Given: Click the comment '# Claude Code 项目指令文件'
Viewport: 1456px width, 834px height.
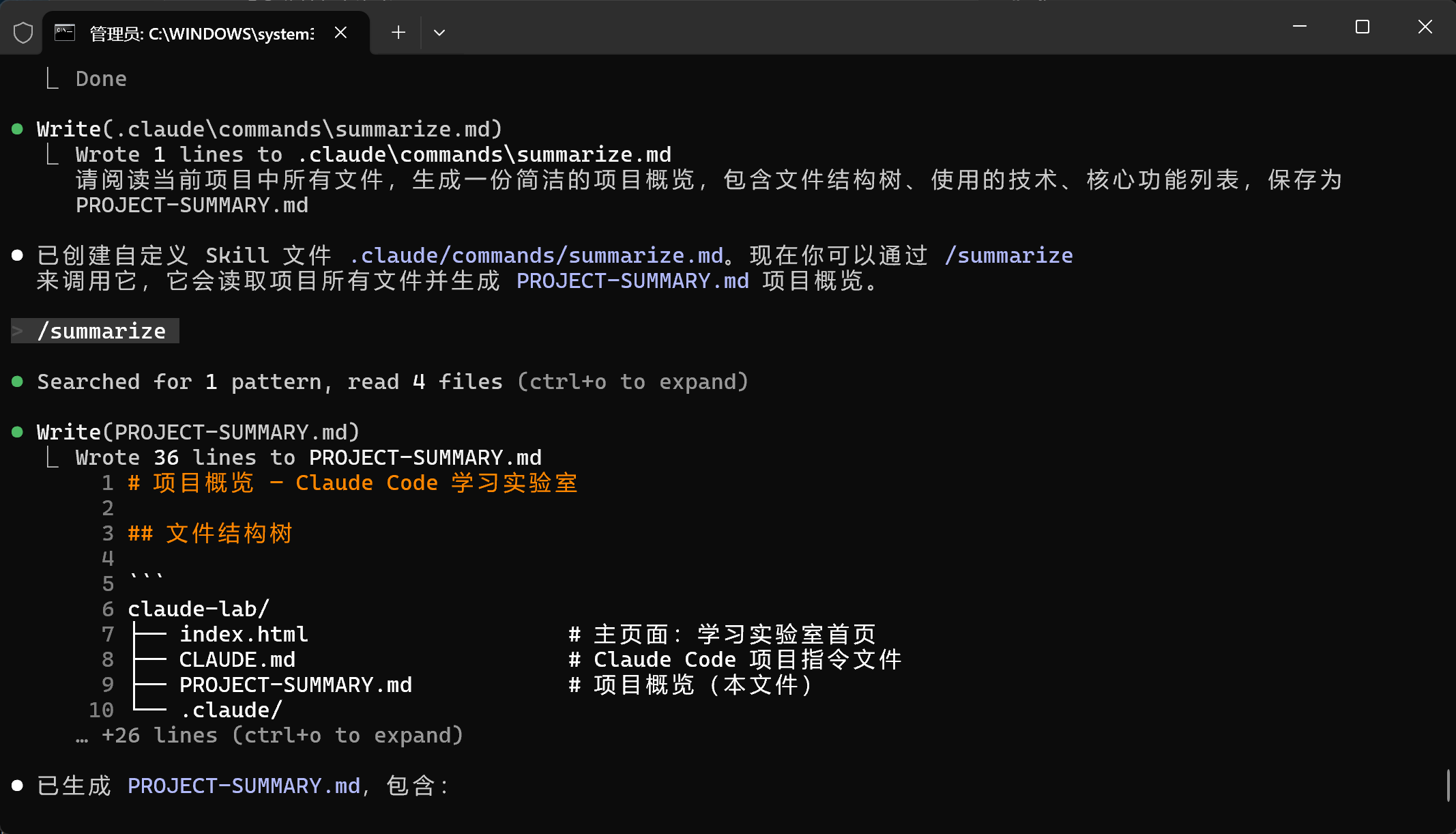Looking at the screenshot, I should coord(736,659).
